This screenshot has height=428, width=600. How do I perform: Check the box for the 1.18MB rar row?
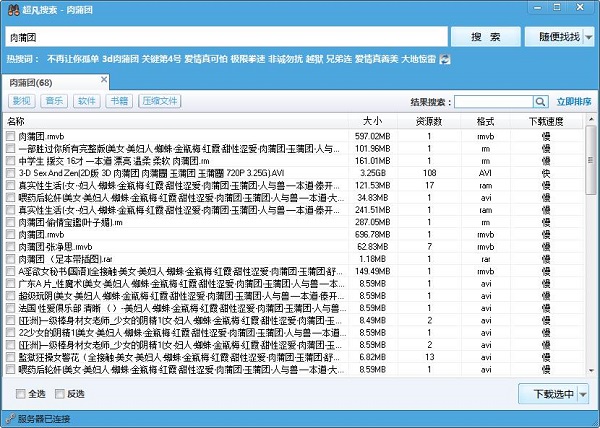pos(11,259)
